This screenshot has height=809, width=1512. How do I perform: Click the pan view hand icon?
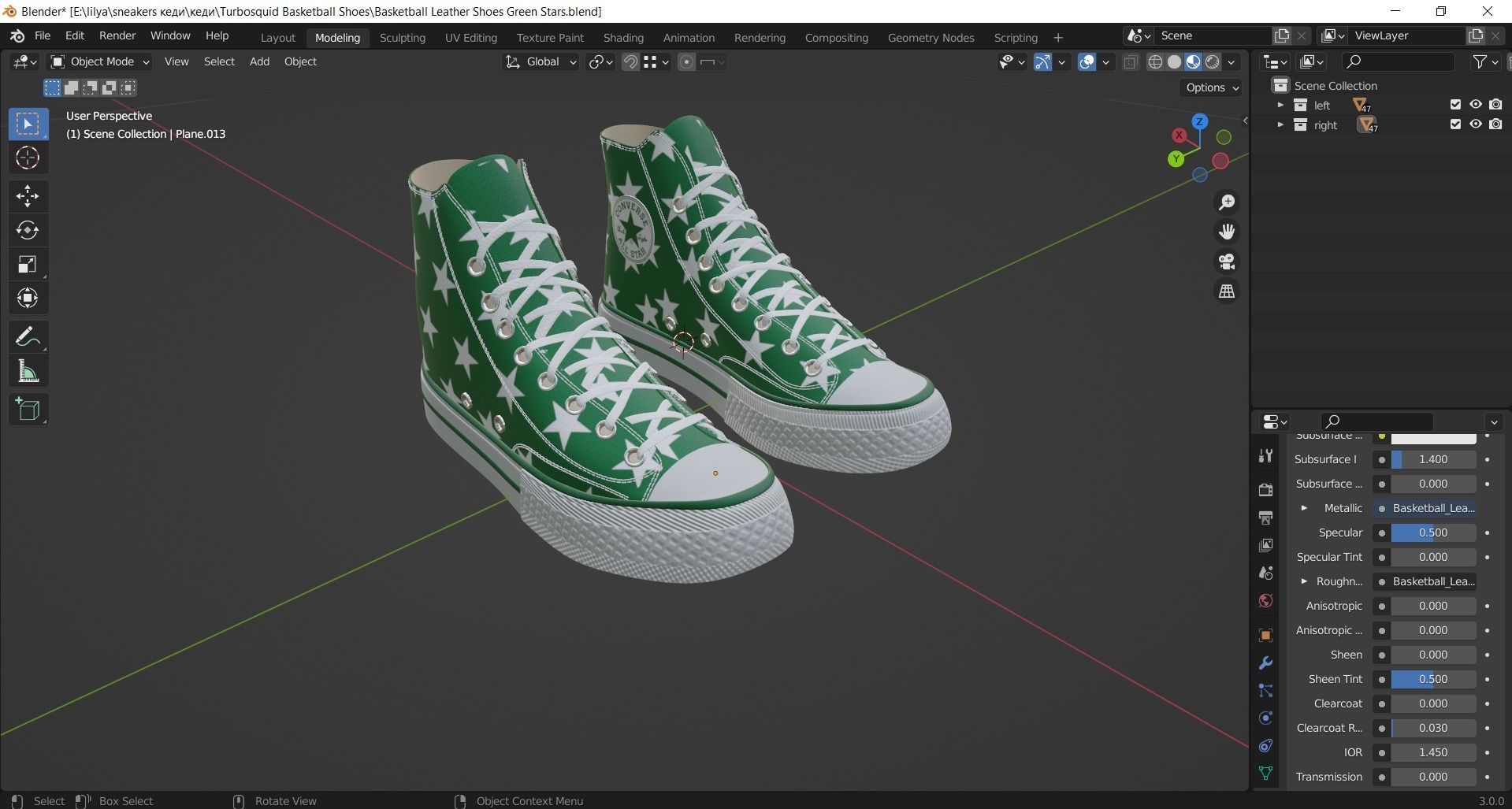pos(1227,232)
